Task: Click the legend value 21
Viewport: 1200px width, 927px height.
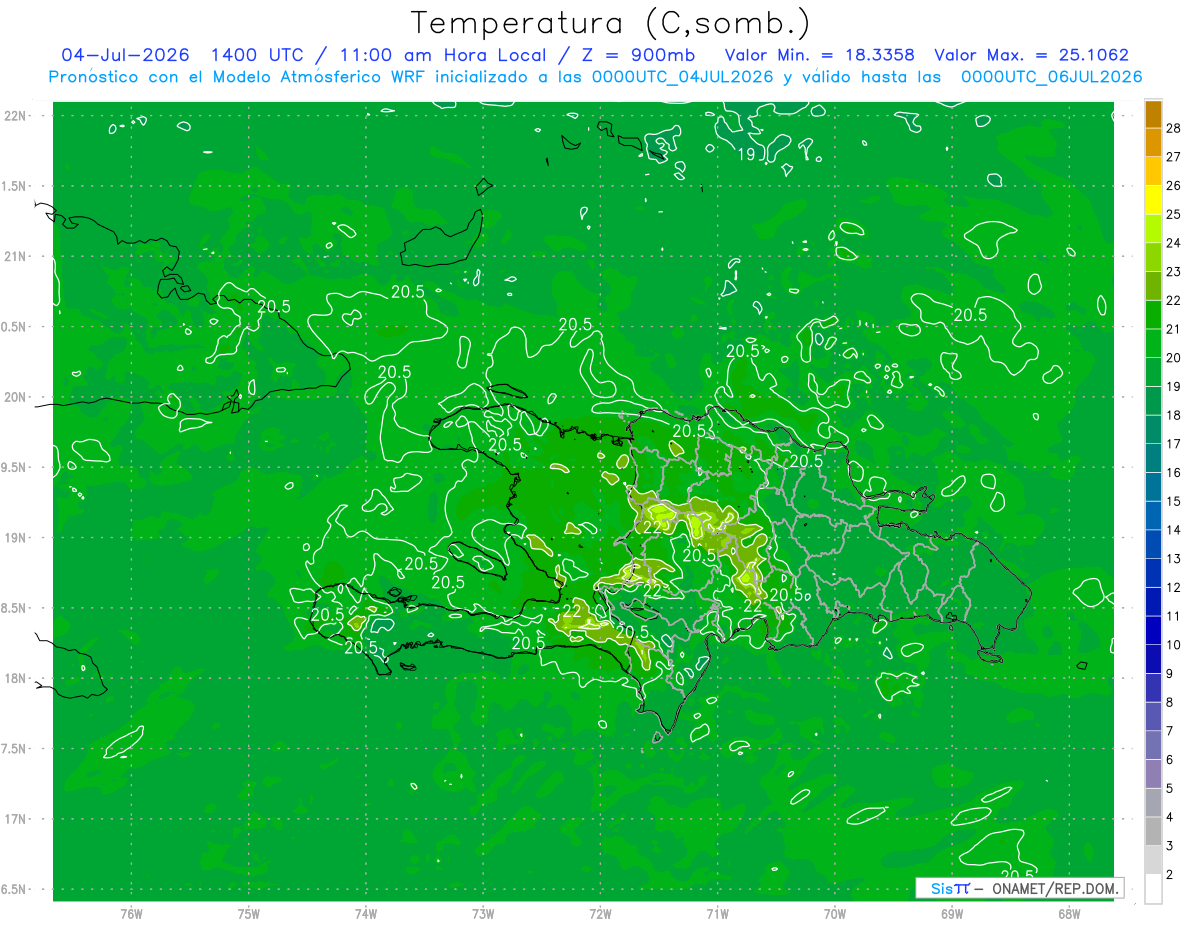Action: 1173,329
